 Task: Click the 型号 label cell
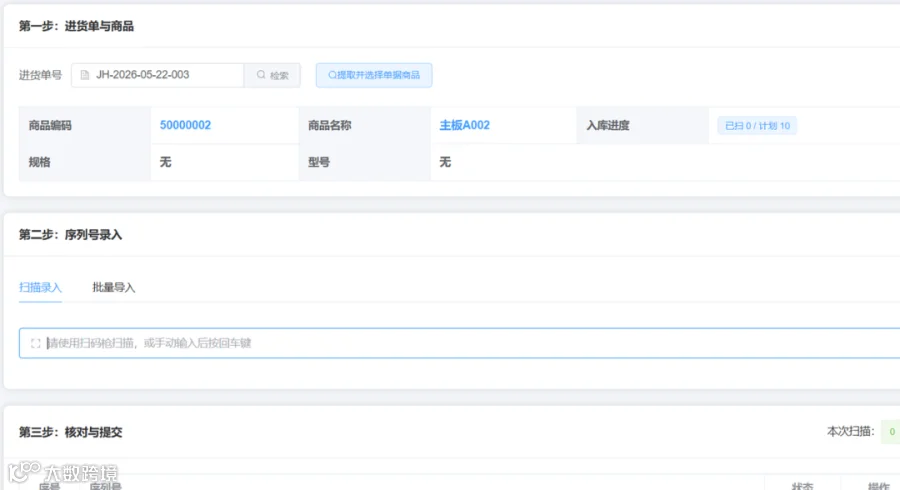pos(364,162)
